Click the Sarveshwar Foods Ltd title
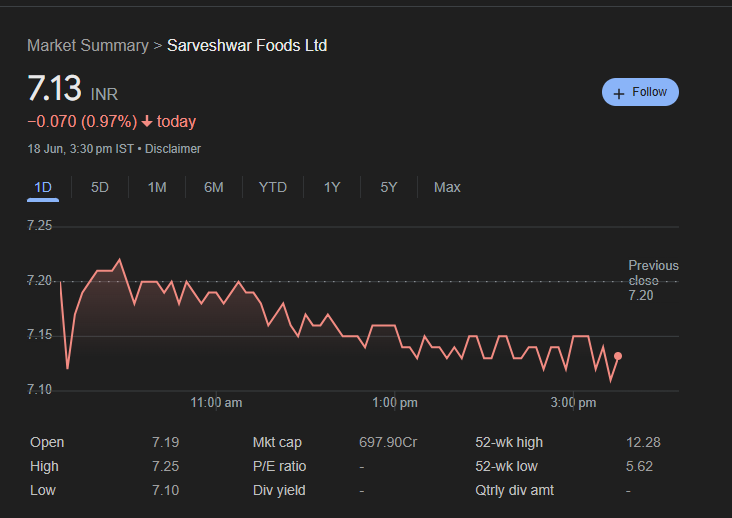 coord(247,46)
